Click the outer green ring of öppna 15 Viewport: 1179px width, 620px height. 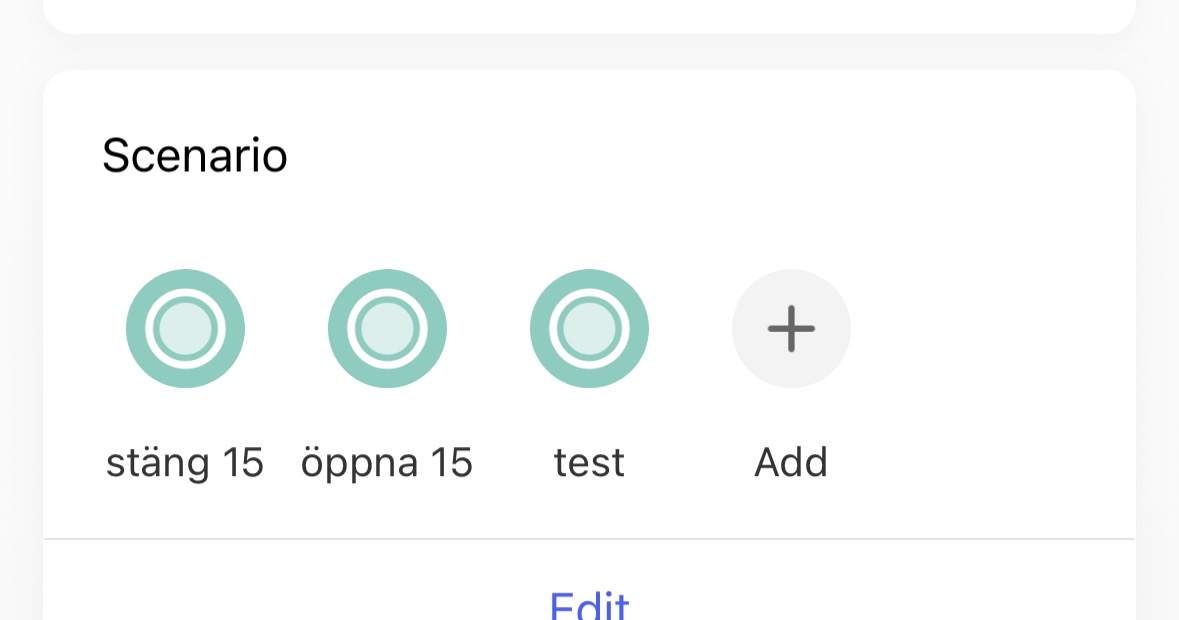[338, 328]
